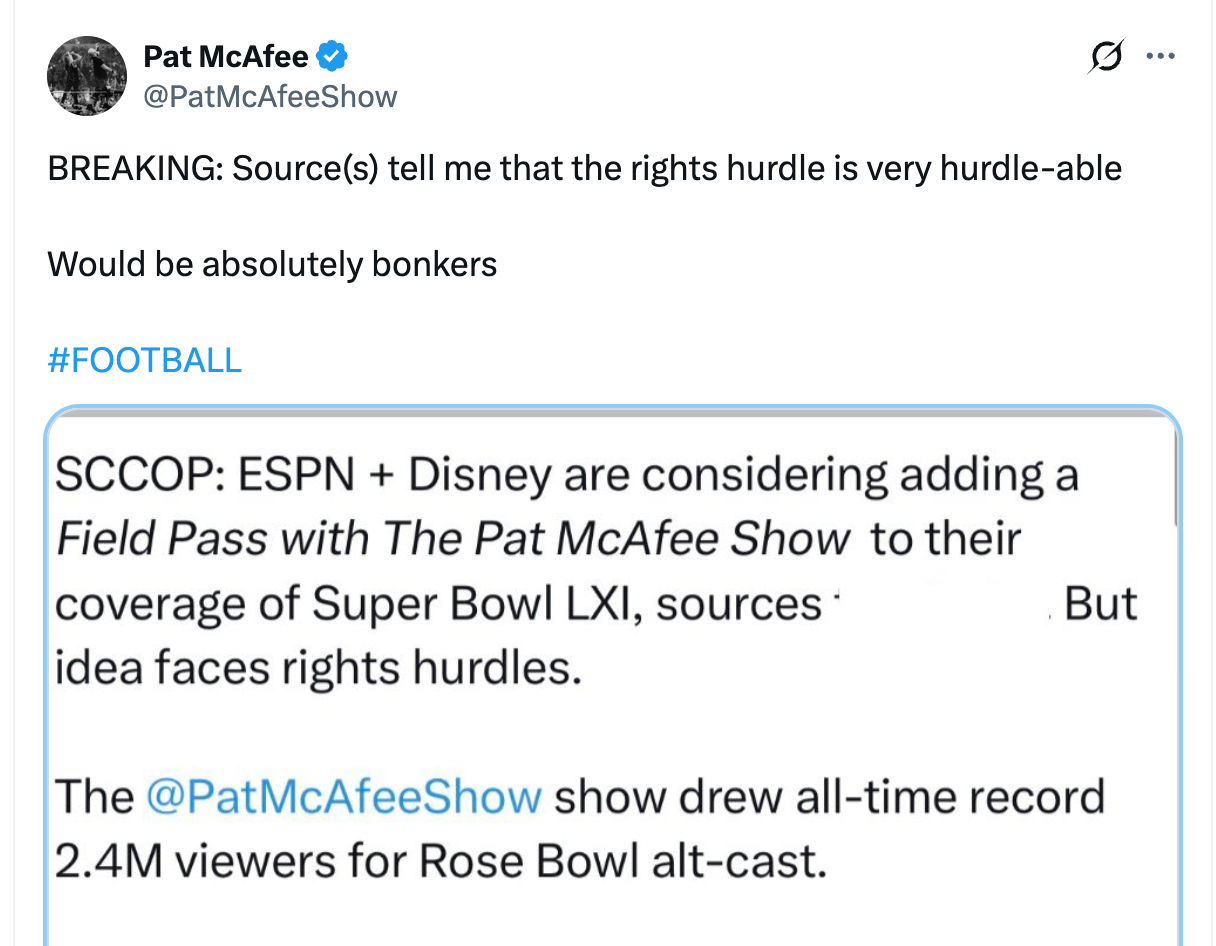Open the Grok explain-post icon

1108,57
